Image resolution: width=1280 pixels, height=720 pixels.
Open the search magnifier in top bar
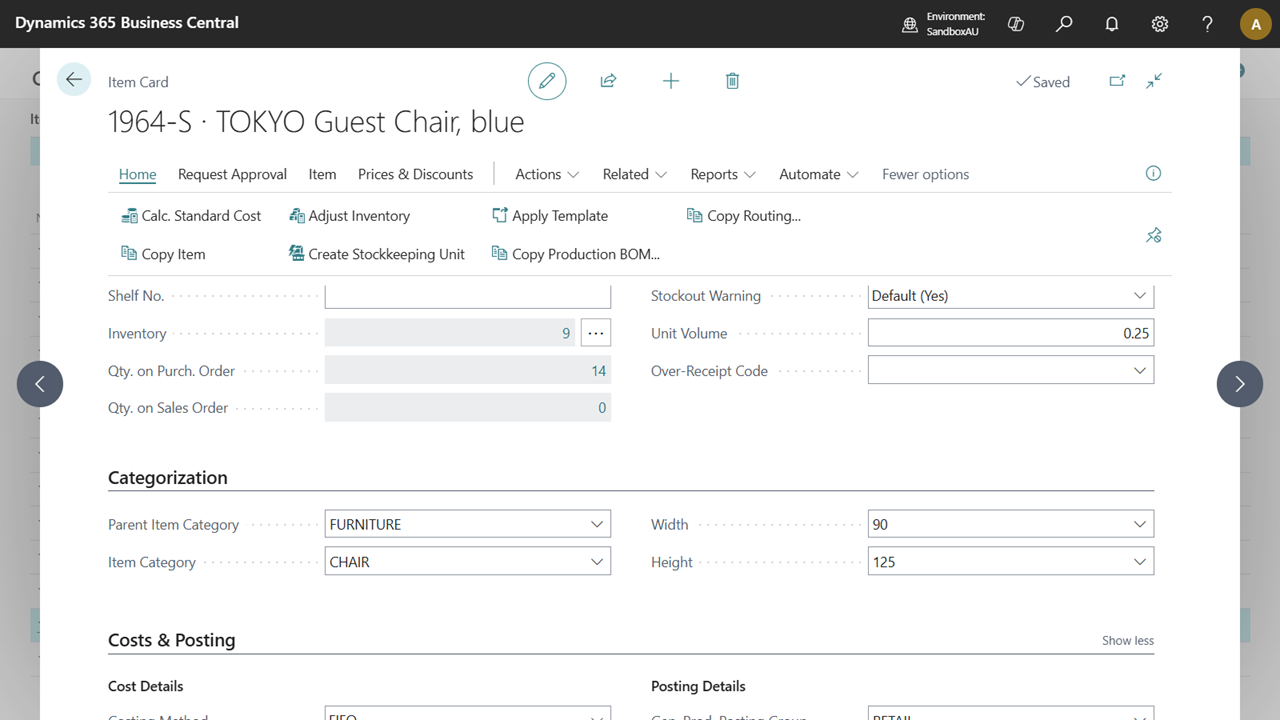pos(1064,23)
